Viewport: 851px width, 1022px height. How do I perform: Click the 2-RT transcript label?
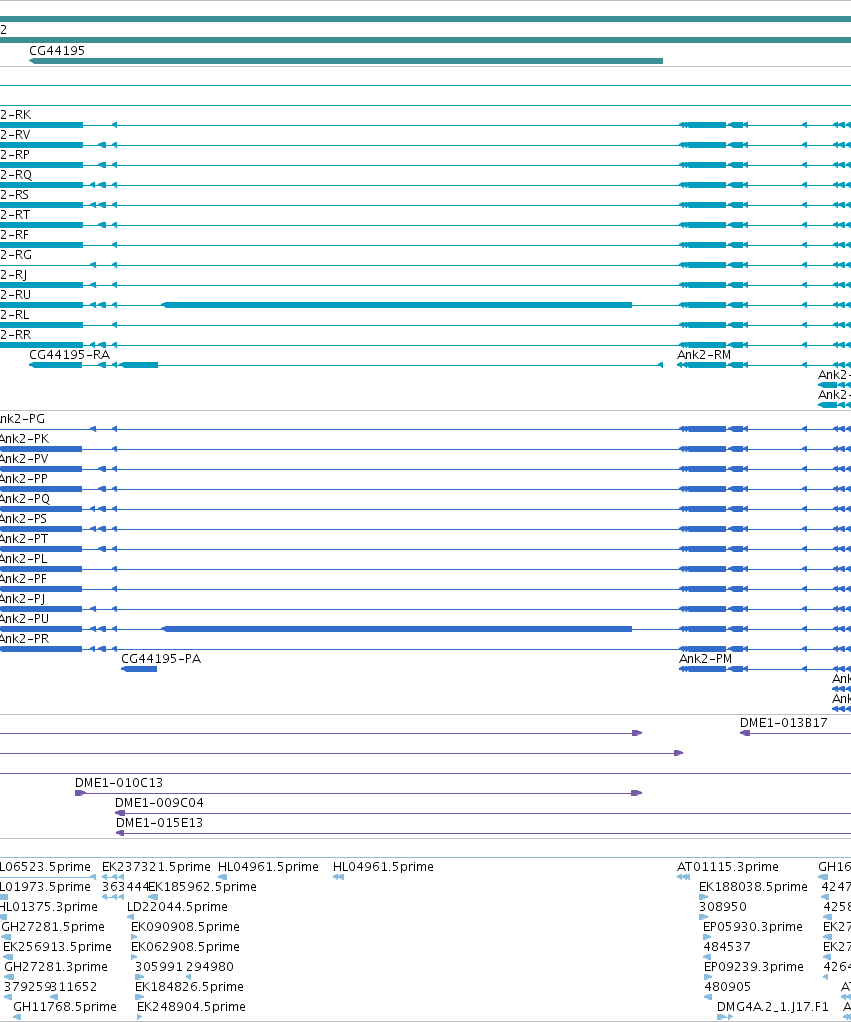[x=15, y=215]
